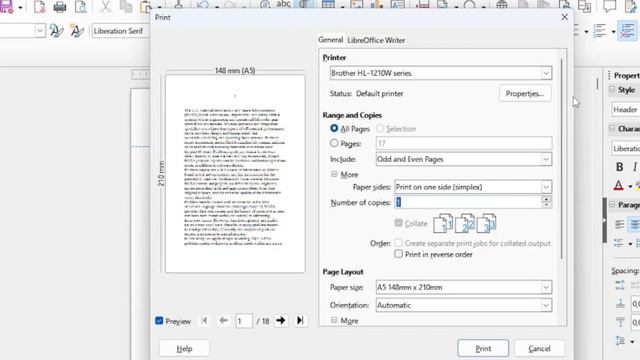Click the Cancel button
Screen dimensions: 640x360
point(539,348)
